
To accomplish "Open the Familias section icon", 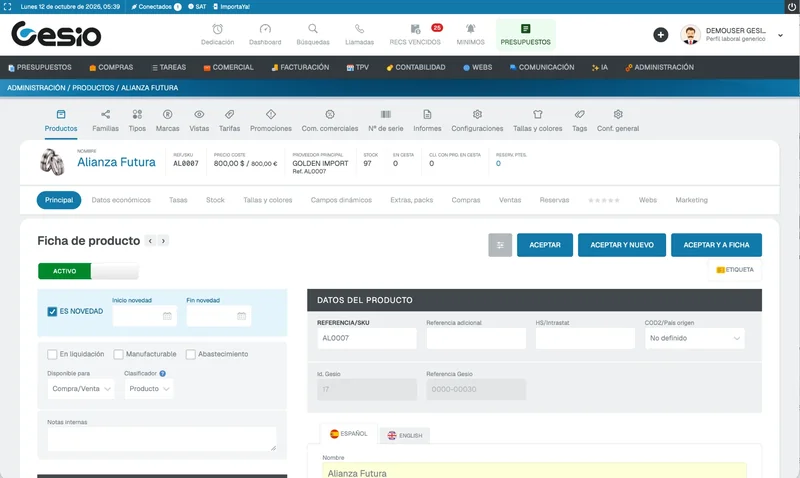I will [x=105, y=114].
